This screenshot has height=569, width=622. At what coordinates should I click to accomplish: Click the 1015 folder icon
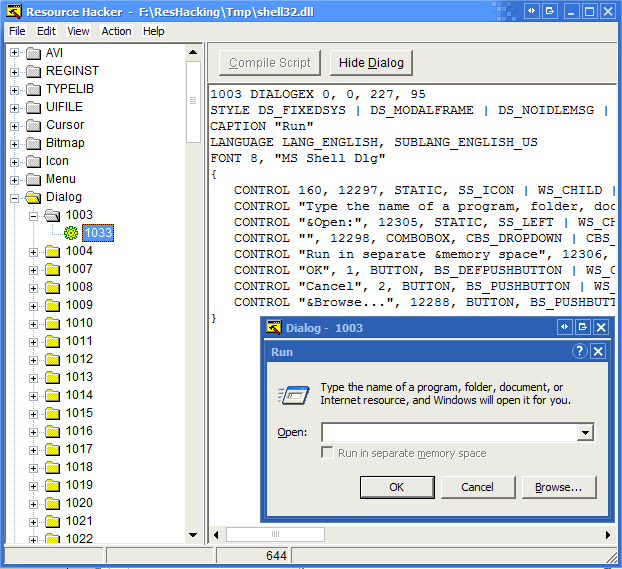click(x=52, y=413)
